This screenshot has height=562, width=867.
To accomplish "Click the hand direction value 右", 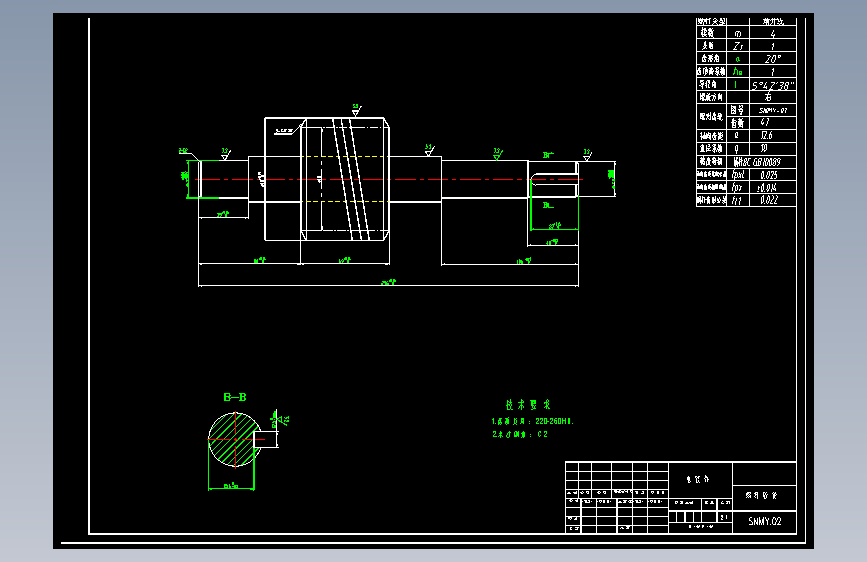I will (768, 97).
